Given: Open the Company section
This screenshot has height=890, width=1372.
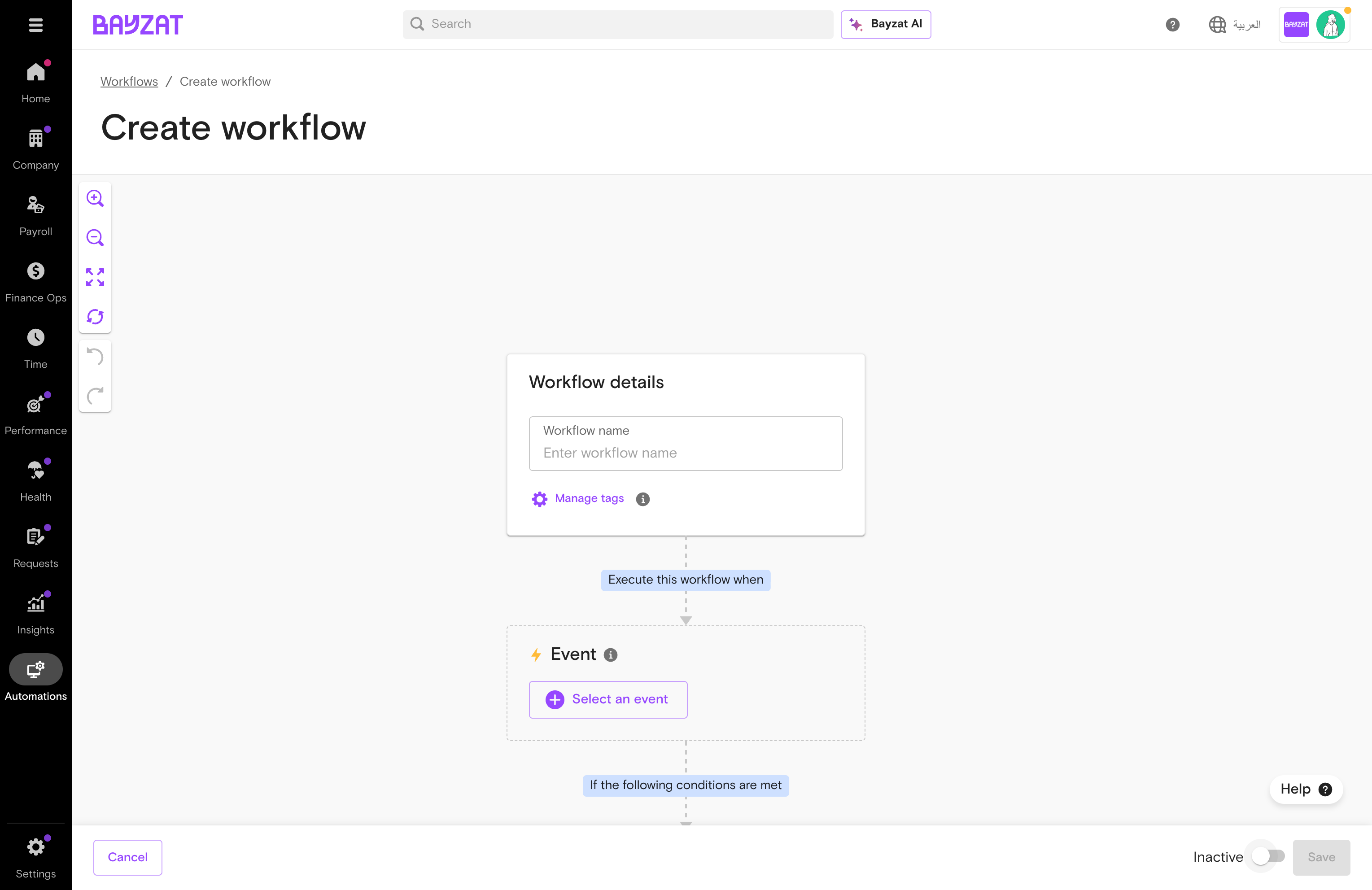Looking at the screenshot, I should [36, 149].
